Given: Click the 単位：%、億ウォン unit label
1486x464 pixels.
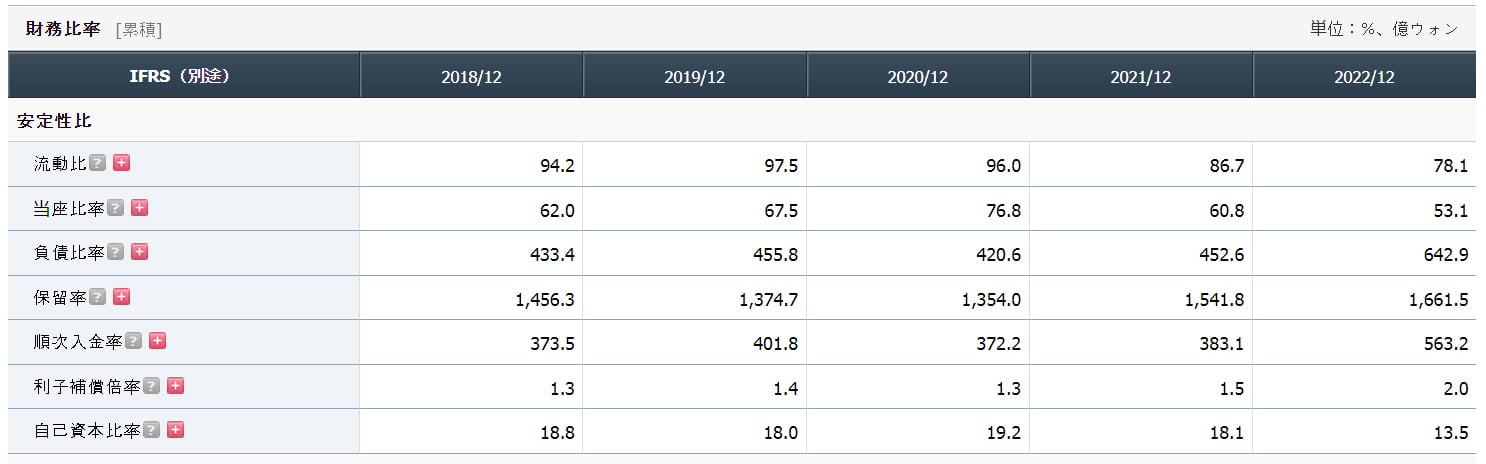Looking at the screenshot, I should pos(1384,29).
